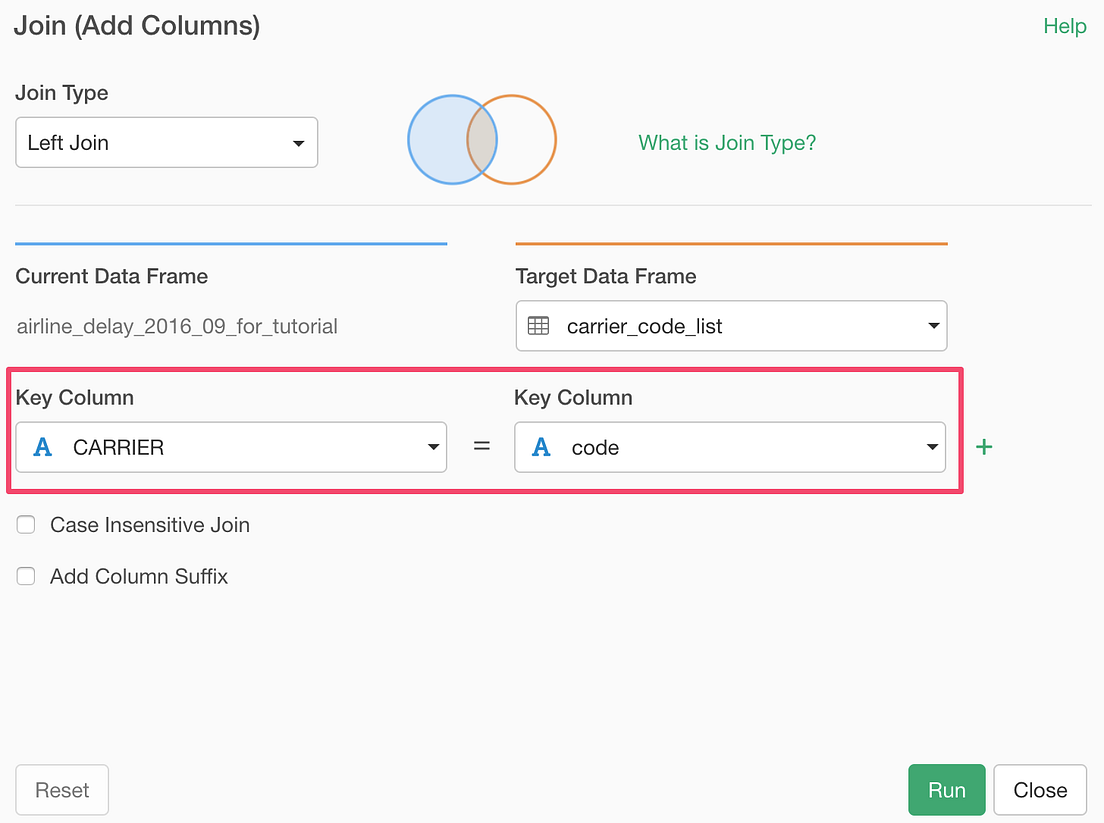This screenshot has width=1104, height=823.
Task: Open the Join Type dropdown showing Left Join
Action: 166,143
